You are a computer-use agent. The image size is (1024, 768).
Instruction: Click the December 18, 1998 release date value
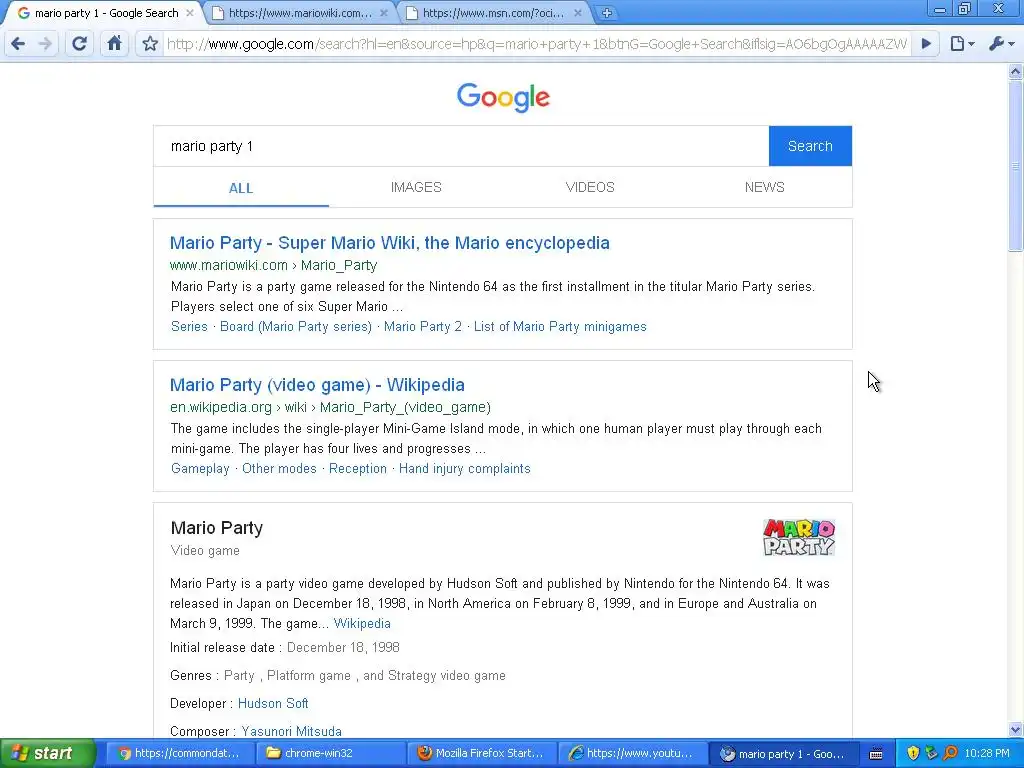pos(344,648)
